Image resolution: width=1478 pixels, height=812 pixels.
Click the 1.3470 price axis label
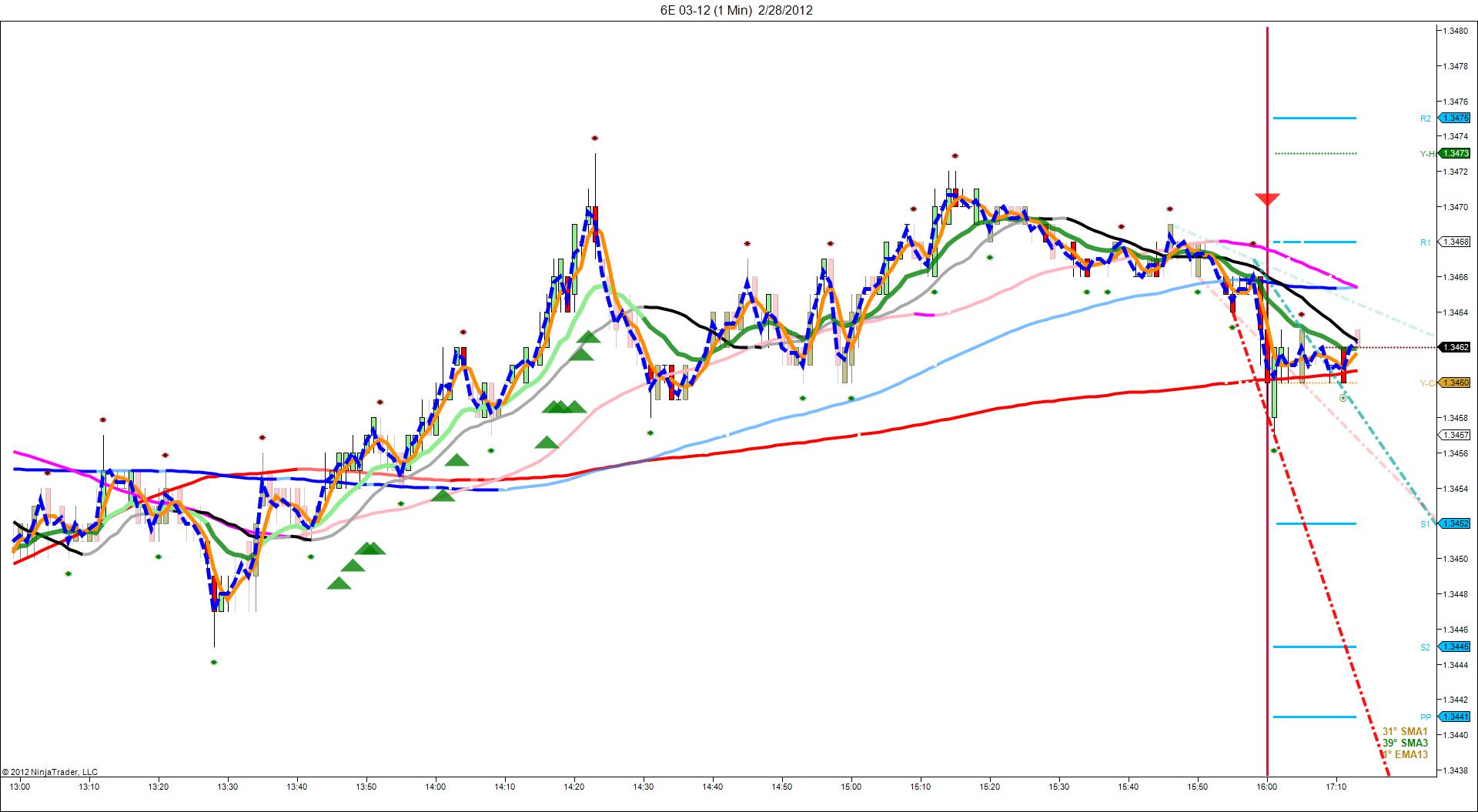1455,207
